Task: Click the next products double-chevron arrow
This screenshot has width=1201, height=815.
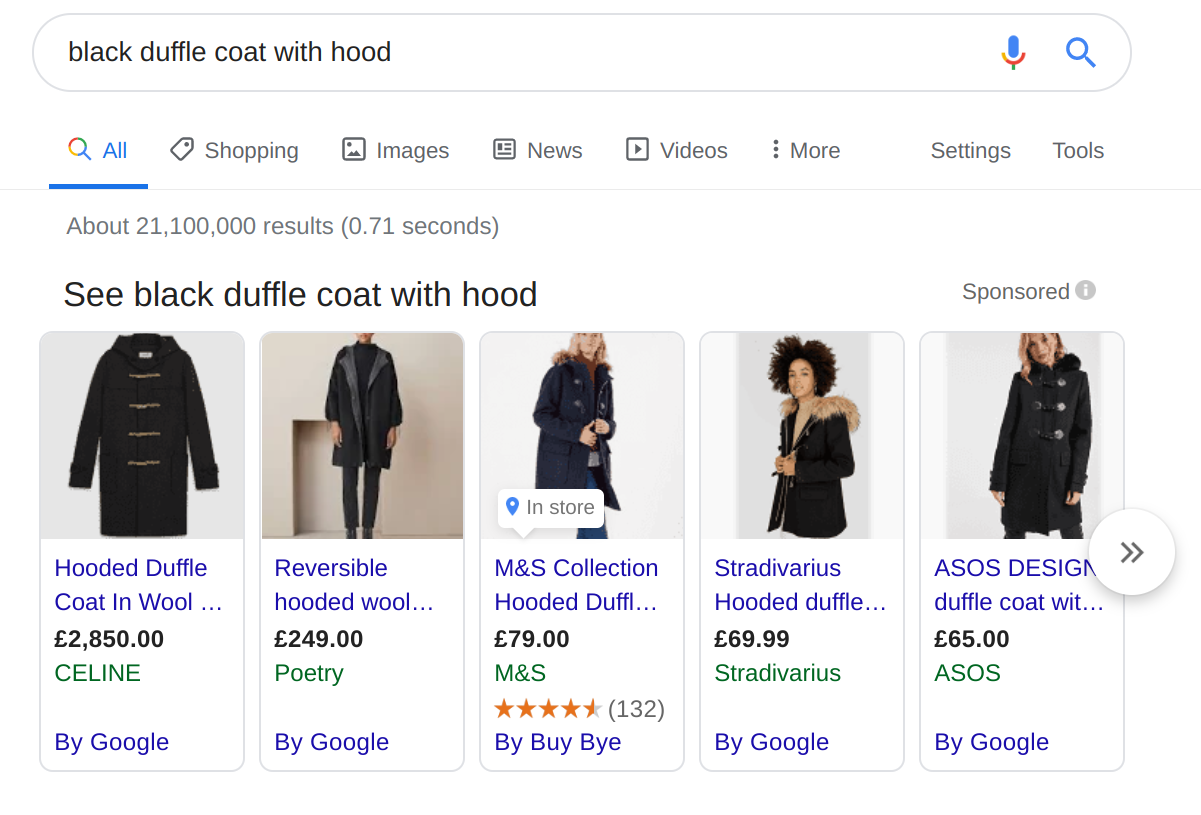Action: click(x=1132, y=552)
